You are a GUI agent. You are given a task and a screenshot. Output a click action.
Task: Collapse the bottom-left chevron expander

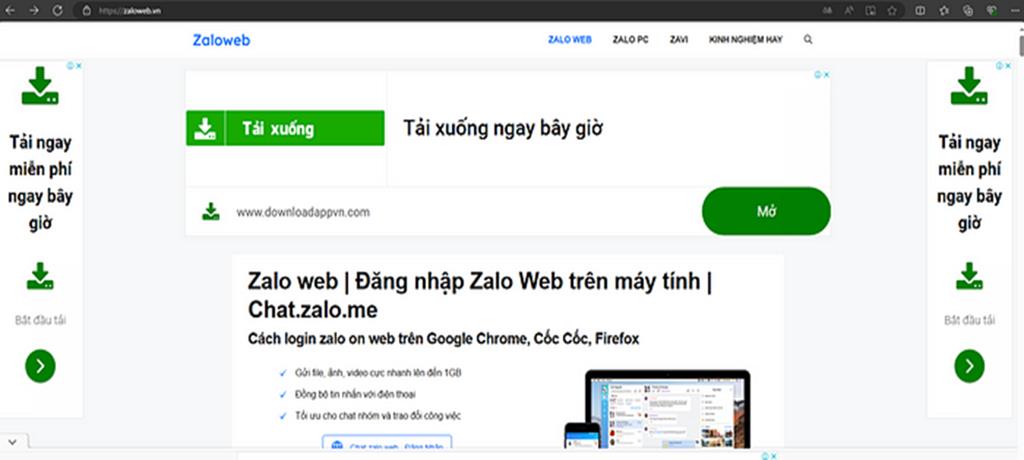[12, 442]
